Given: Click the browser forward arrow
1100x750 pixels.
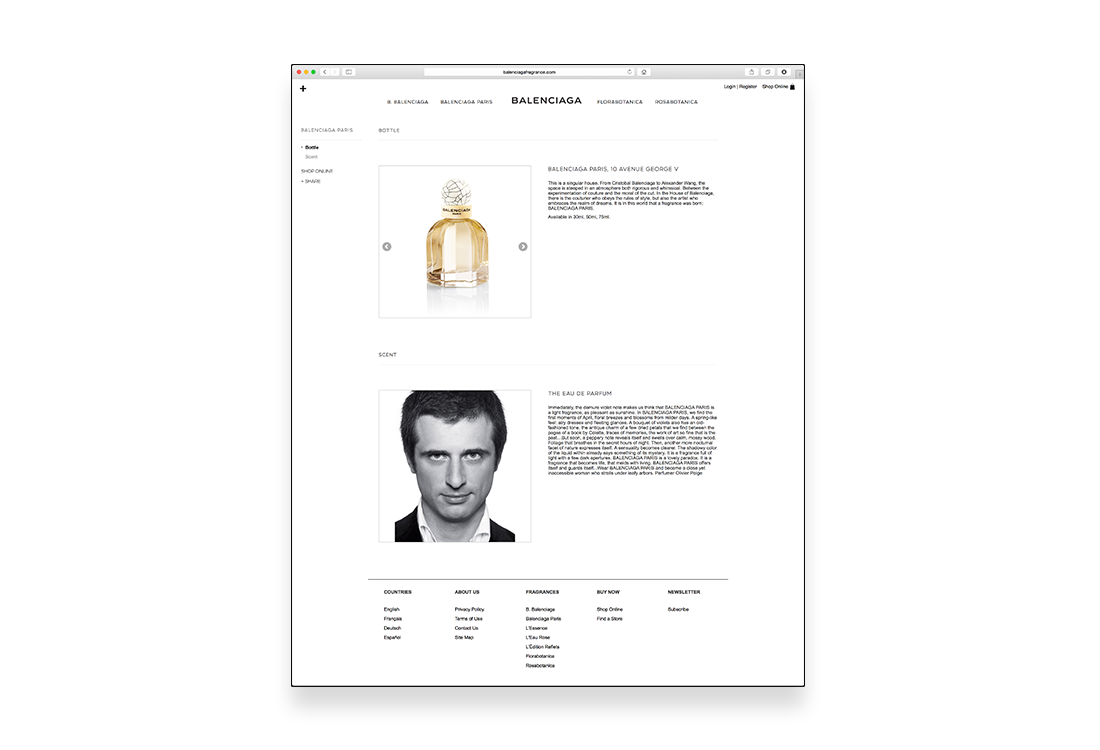Looking at the screenshot, I should pyautogui.click(x=335, y=72).
